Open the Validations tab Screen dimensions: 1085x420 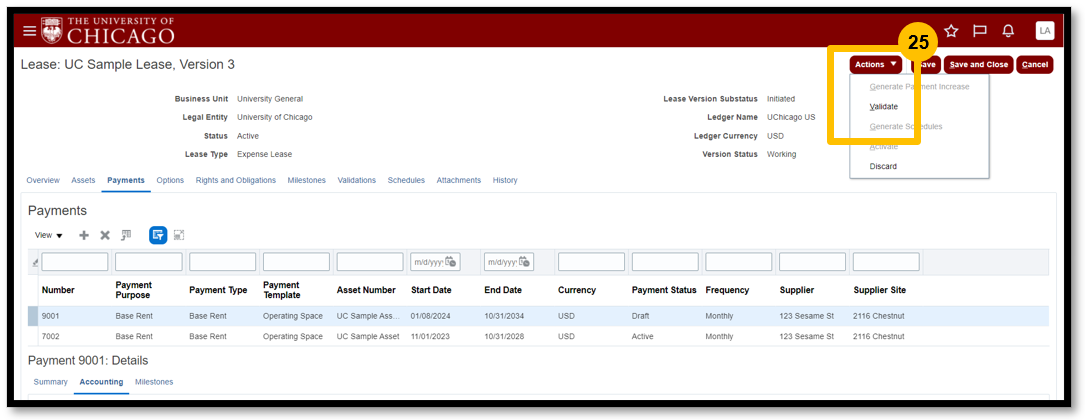click(356, 180)
